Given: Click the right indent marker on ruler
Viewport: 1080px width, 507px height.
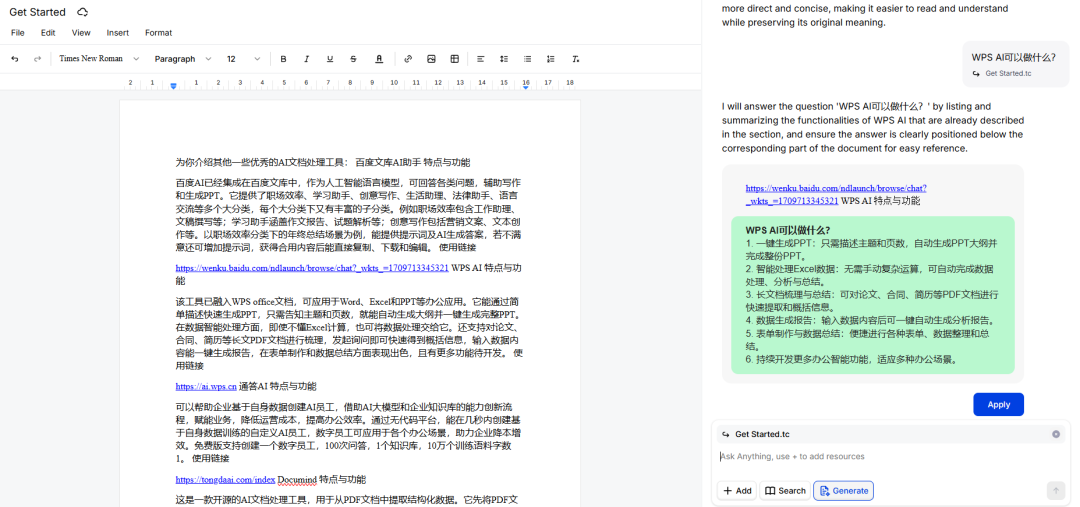Looking at the screenshot, I should click(526, 85).
